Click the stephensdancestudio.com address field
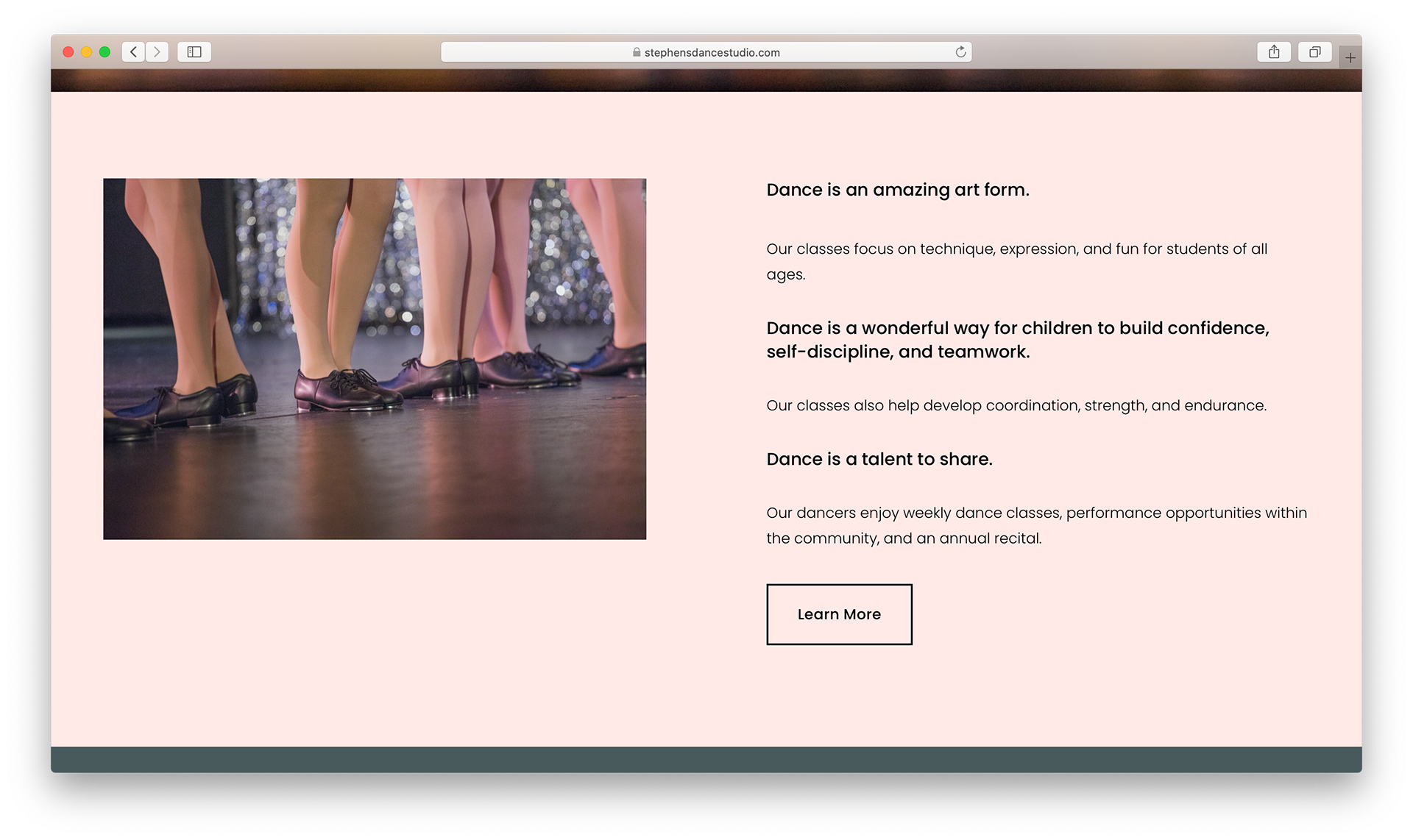The height and width of the screenshot is (840, 1413). click(x=706, y=51)
